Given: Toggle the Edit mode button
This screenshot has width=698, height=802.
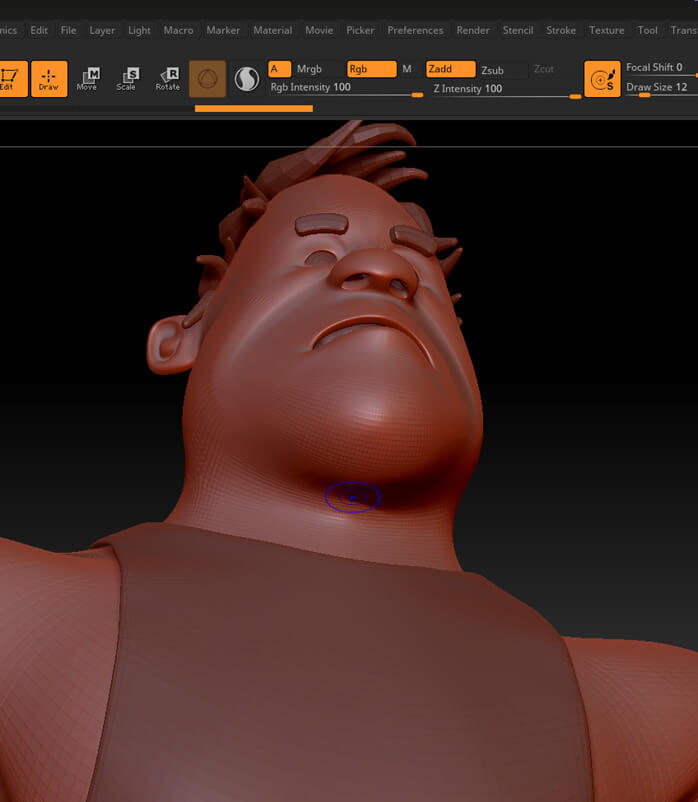Looking at the screenshot, I should tap(12, 79).
